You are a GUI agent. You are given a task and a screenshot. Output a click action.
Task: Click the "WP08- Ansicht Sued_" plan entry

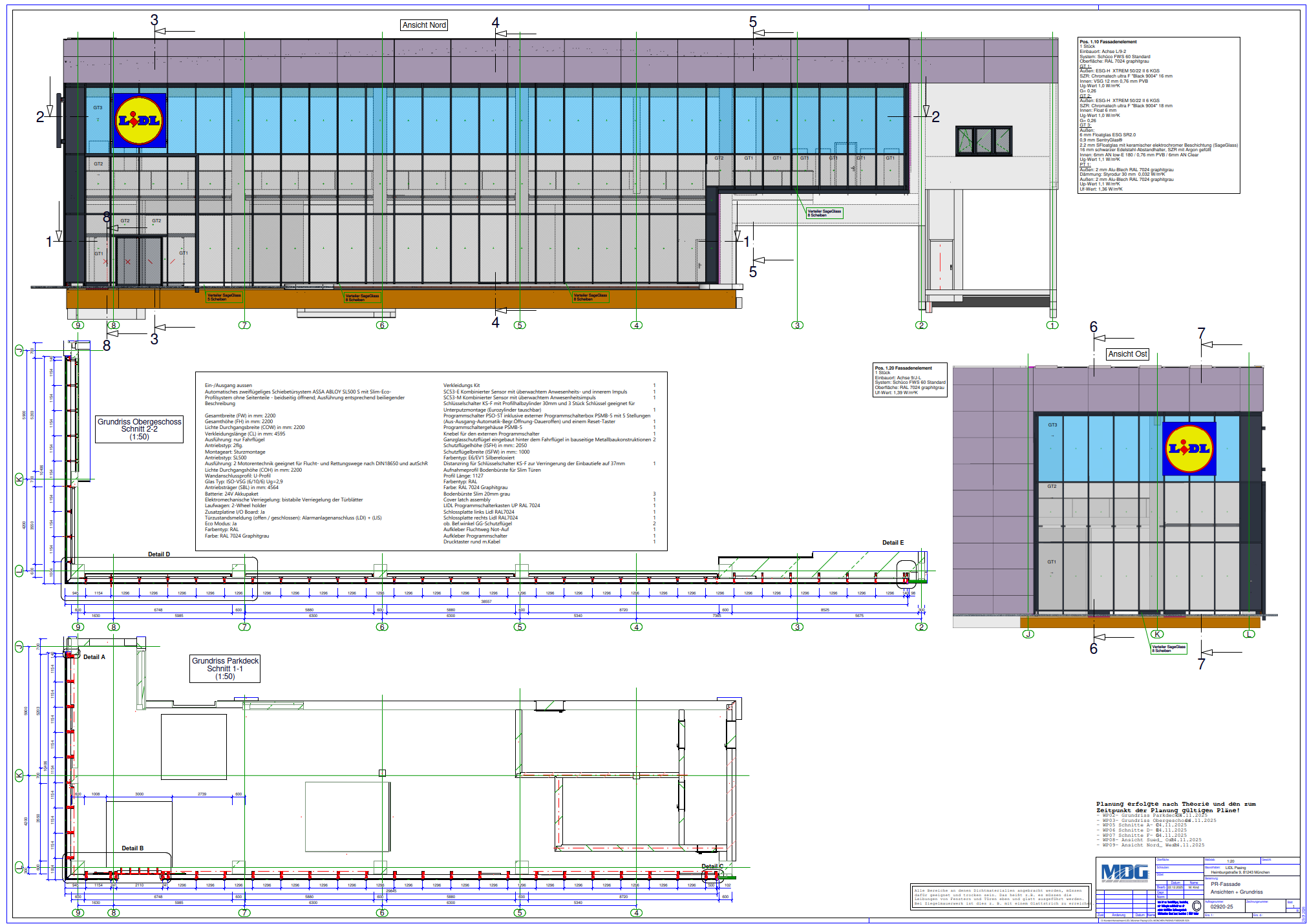coord(1130,840)
